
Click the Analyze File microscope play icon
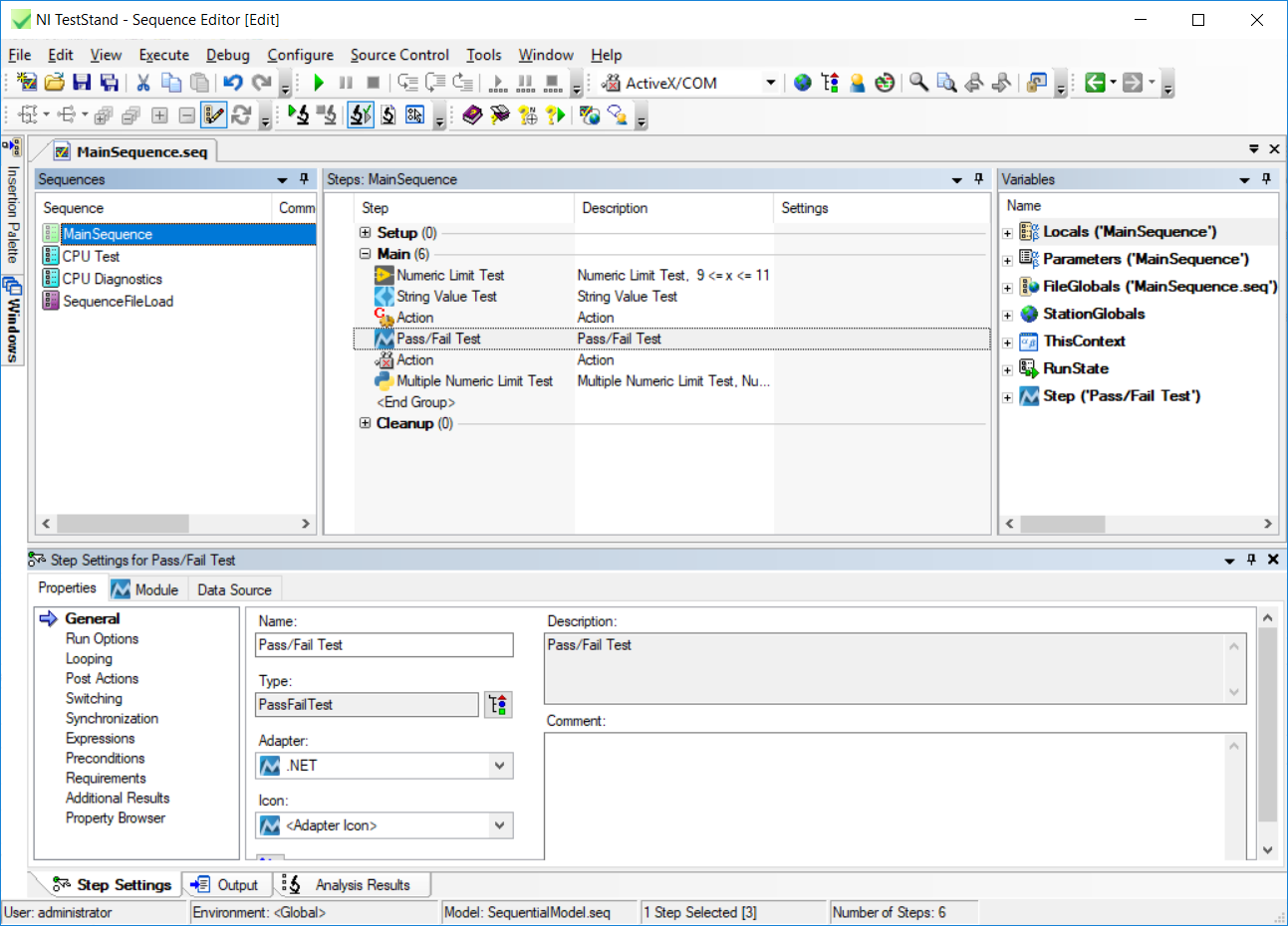(298, 116)
